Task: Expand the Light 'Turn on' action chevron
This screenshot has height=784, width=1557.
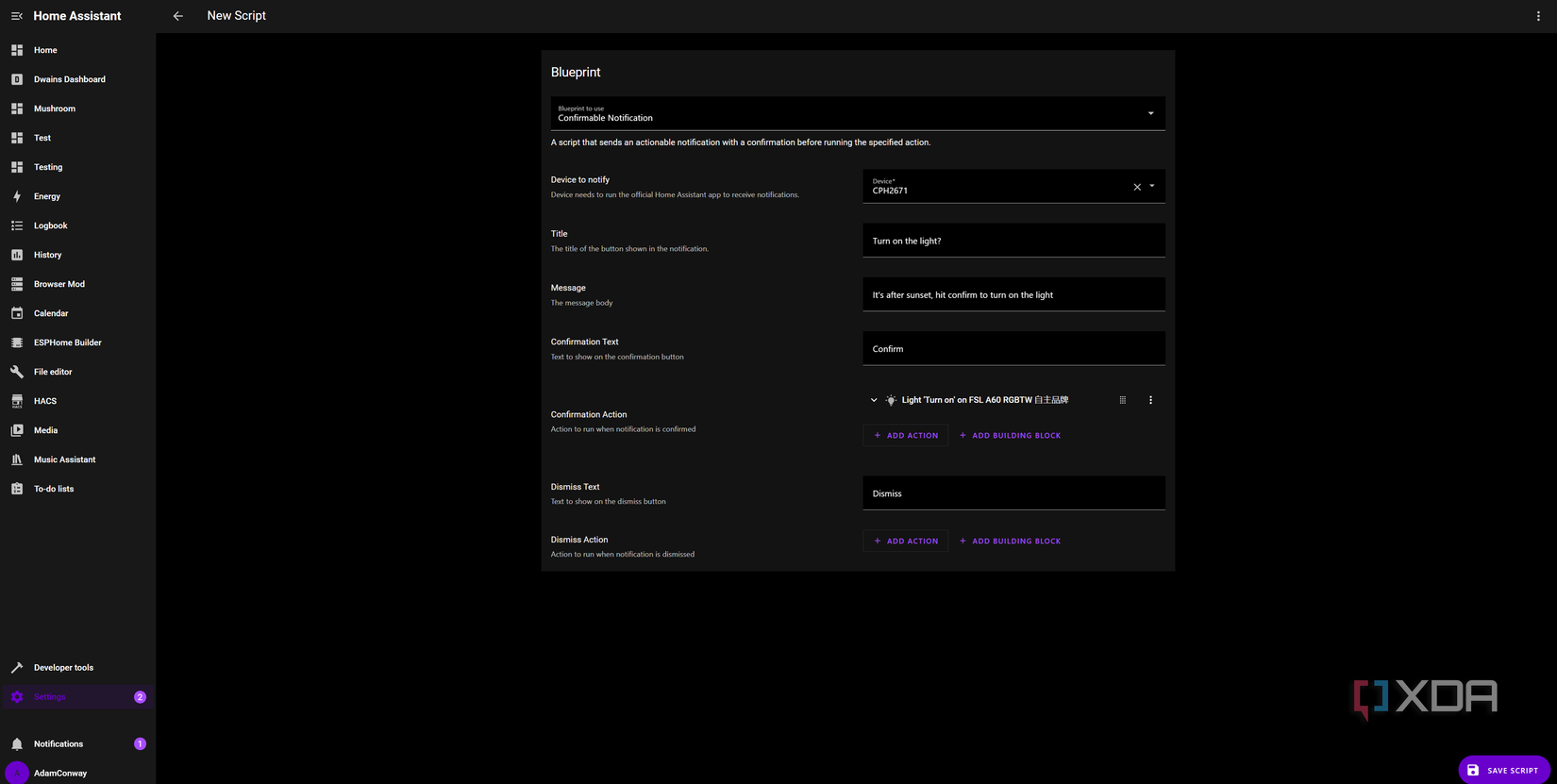Action: click(874, 400)
